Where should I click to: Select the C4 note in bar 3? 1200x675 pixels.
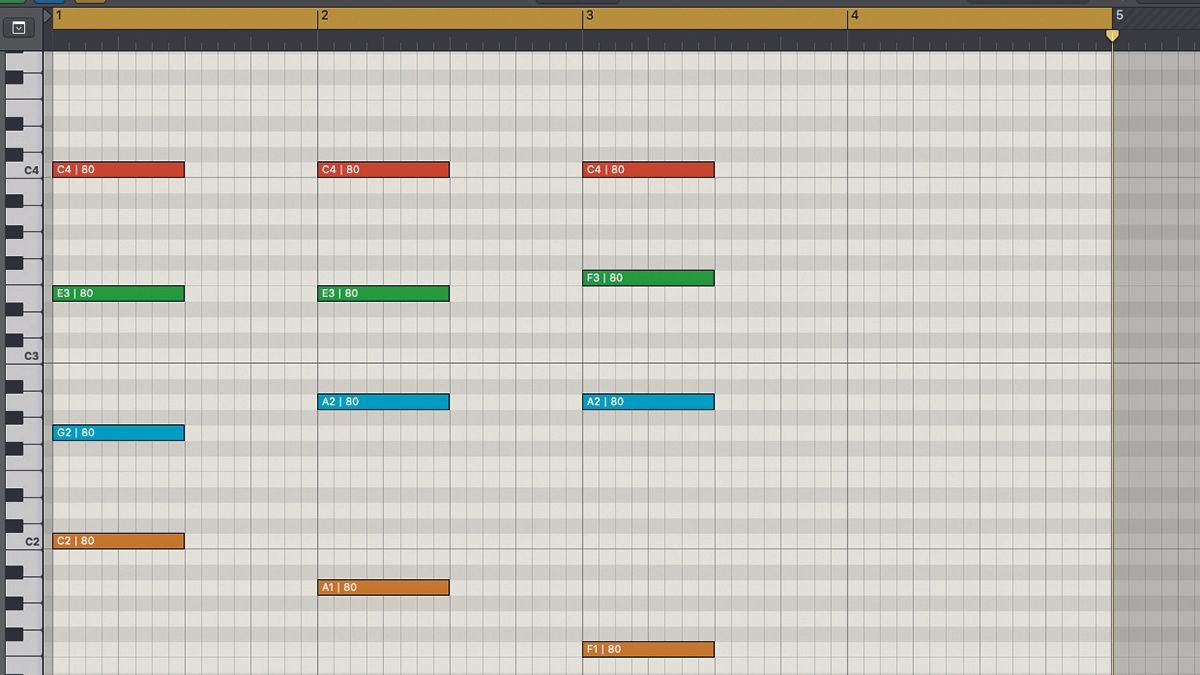pos(649,169)
